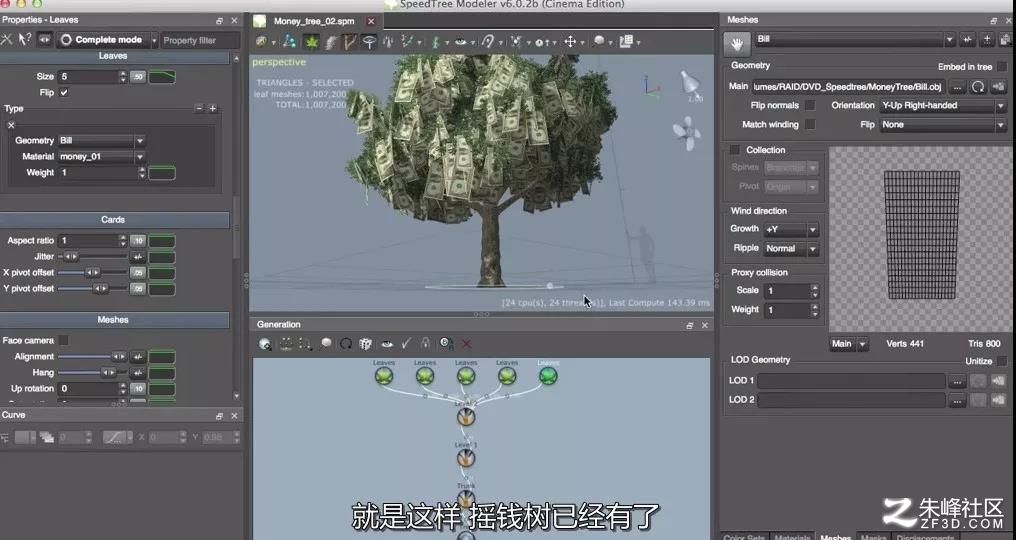Click the browse button for LOD 1
Image resolution: width=1016 pixels, height=540 pixels.
click(957, 381)
